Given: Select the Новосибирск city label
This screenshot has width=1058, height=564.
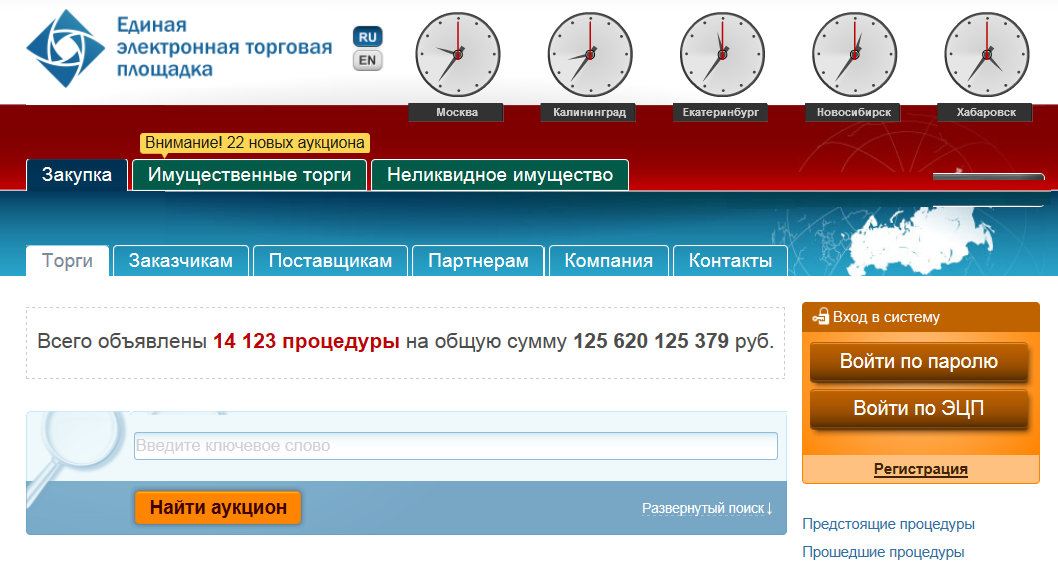Looking at the screenshot, I should 853,112.
